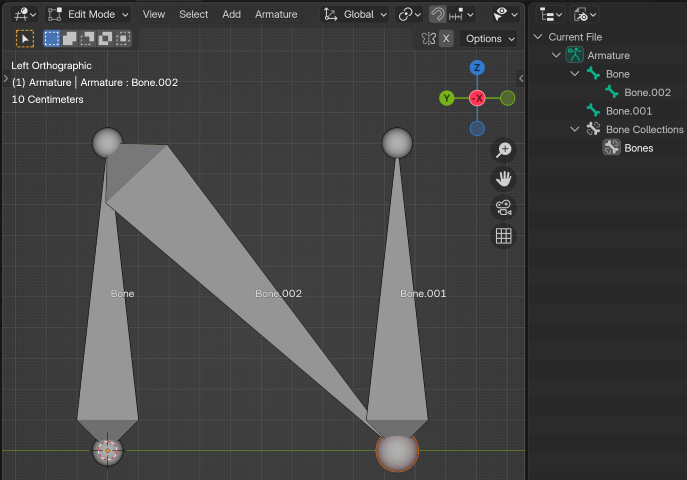Open the selectability and visibility dropdown

pos(505,14)
